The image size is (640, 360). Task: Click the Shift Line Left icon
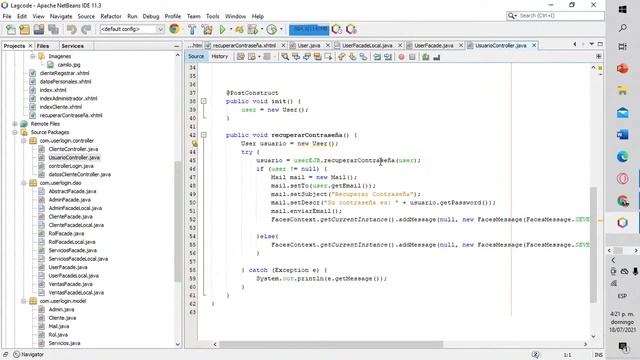pos(377,57)
